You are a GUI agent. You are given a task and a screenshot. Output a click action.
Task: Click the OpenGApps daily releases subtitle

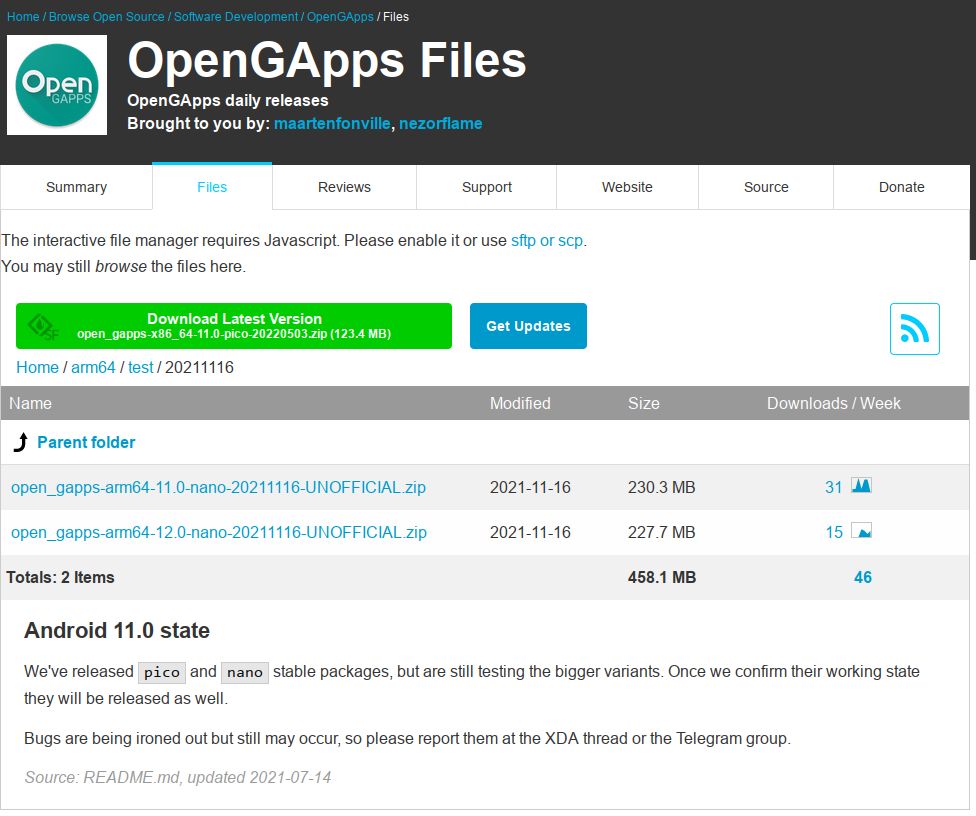[x=228, y=100]
